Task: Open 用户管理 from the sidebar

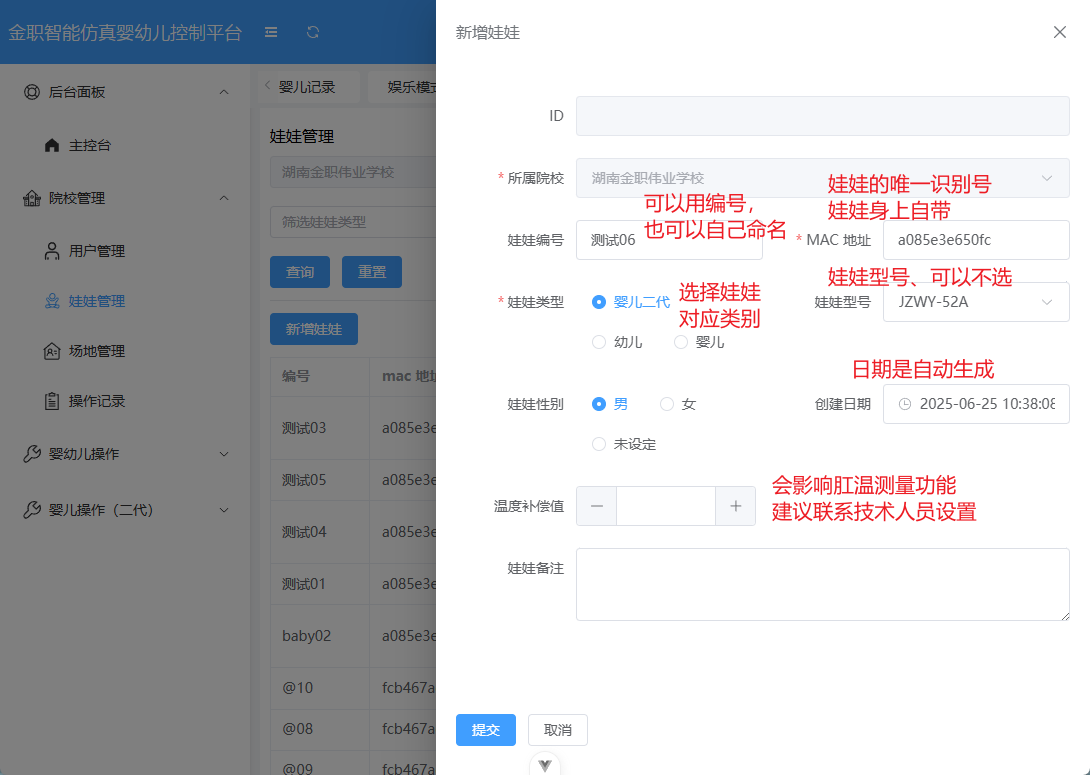Action: (x=97, y=251)
